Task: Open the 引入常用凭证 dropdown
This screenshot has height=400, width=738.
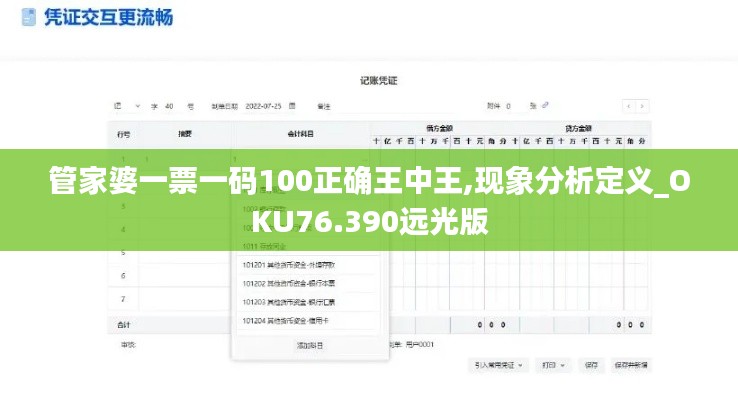Action: click(x=498, y=365)
